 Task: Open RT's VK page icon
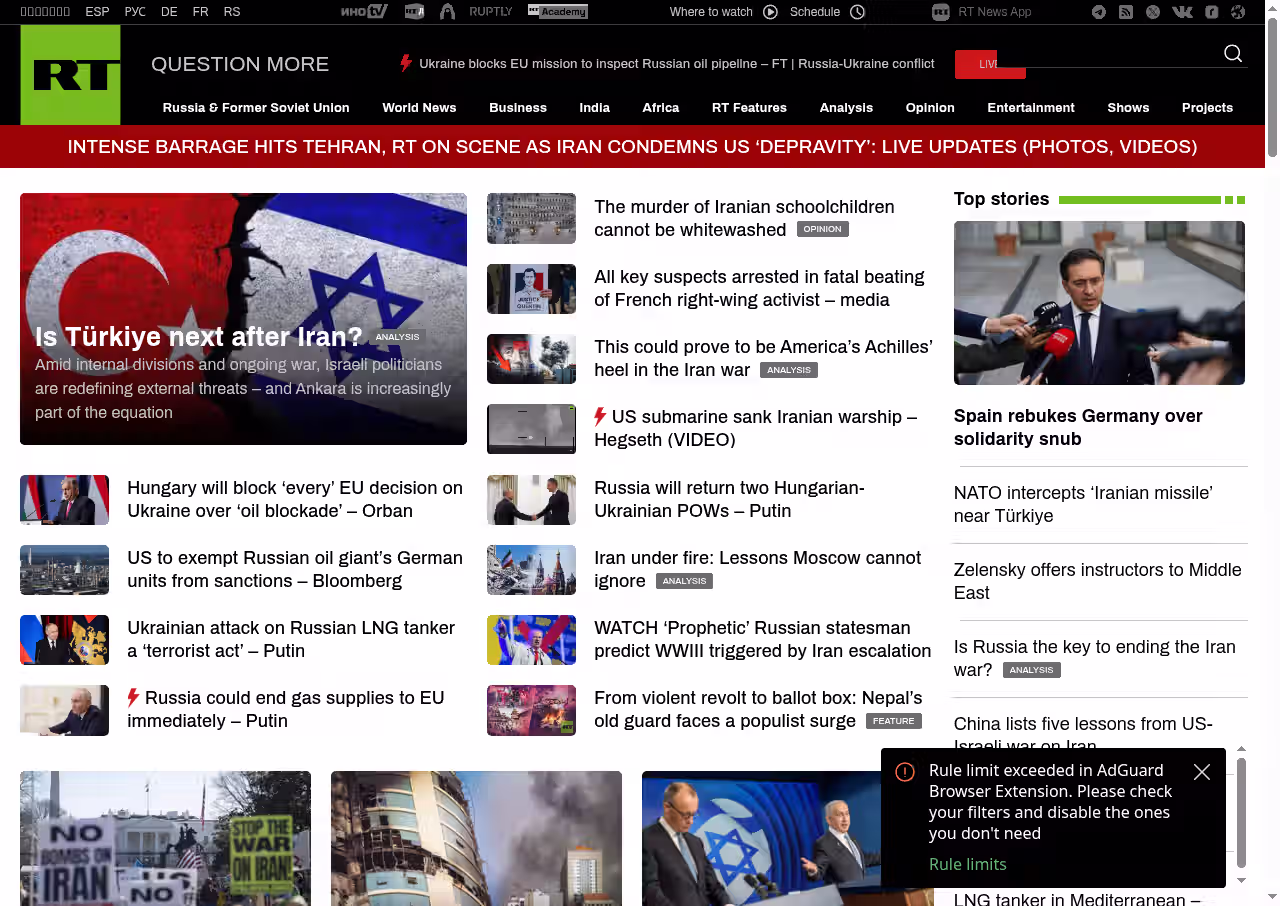click(1182, 12)
